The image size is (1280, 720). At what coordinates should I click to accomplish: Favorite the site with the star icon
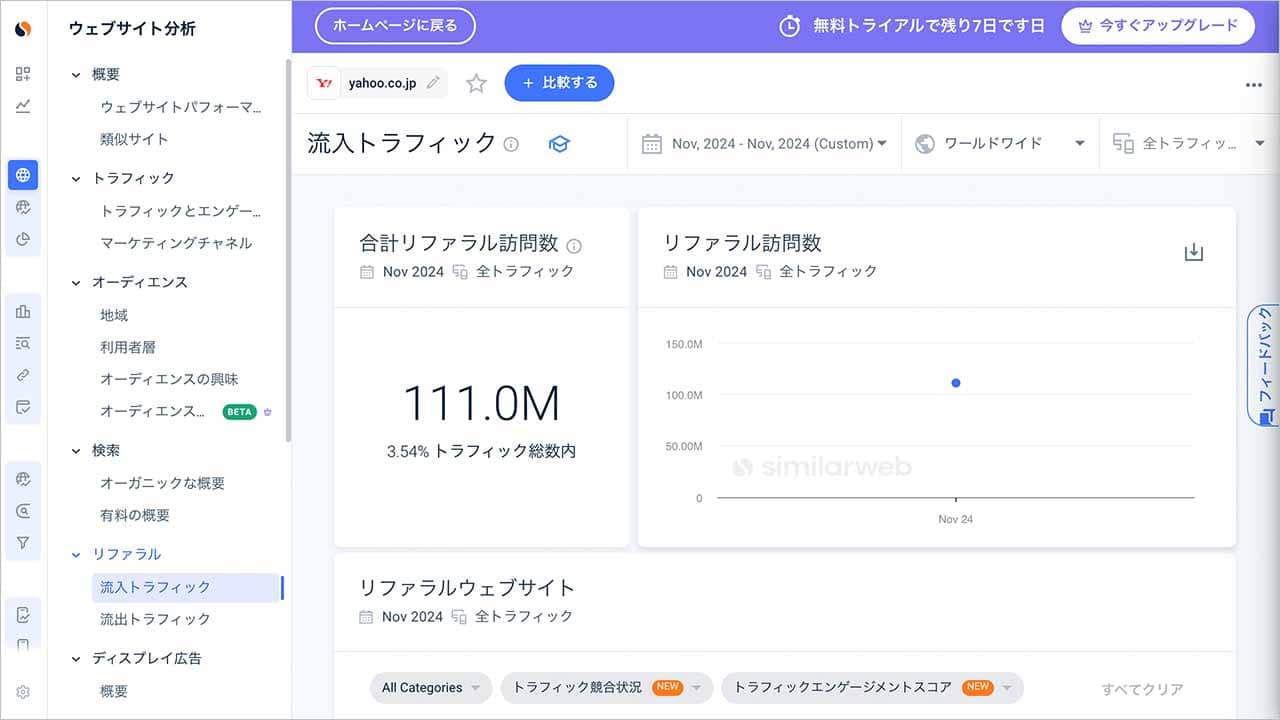tap(476, 83)
